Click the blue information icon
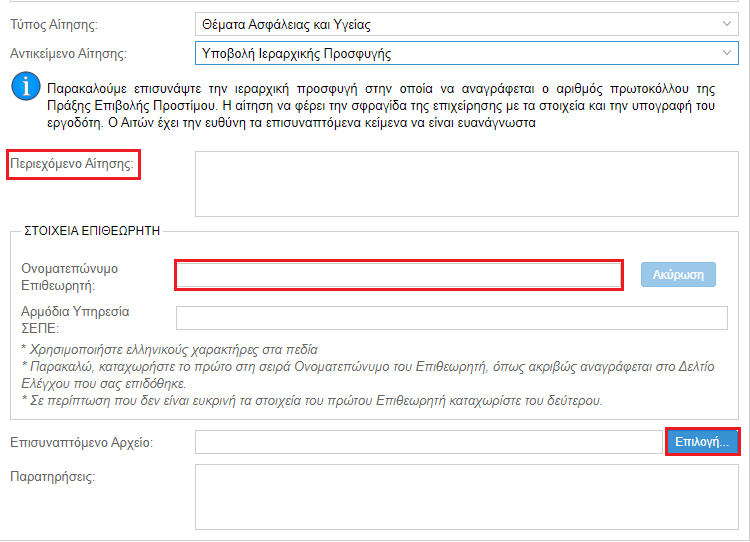Screen dimensions: 750x542 (26, 86)
